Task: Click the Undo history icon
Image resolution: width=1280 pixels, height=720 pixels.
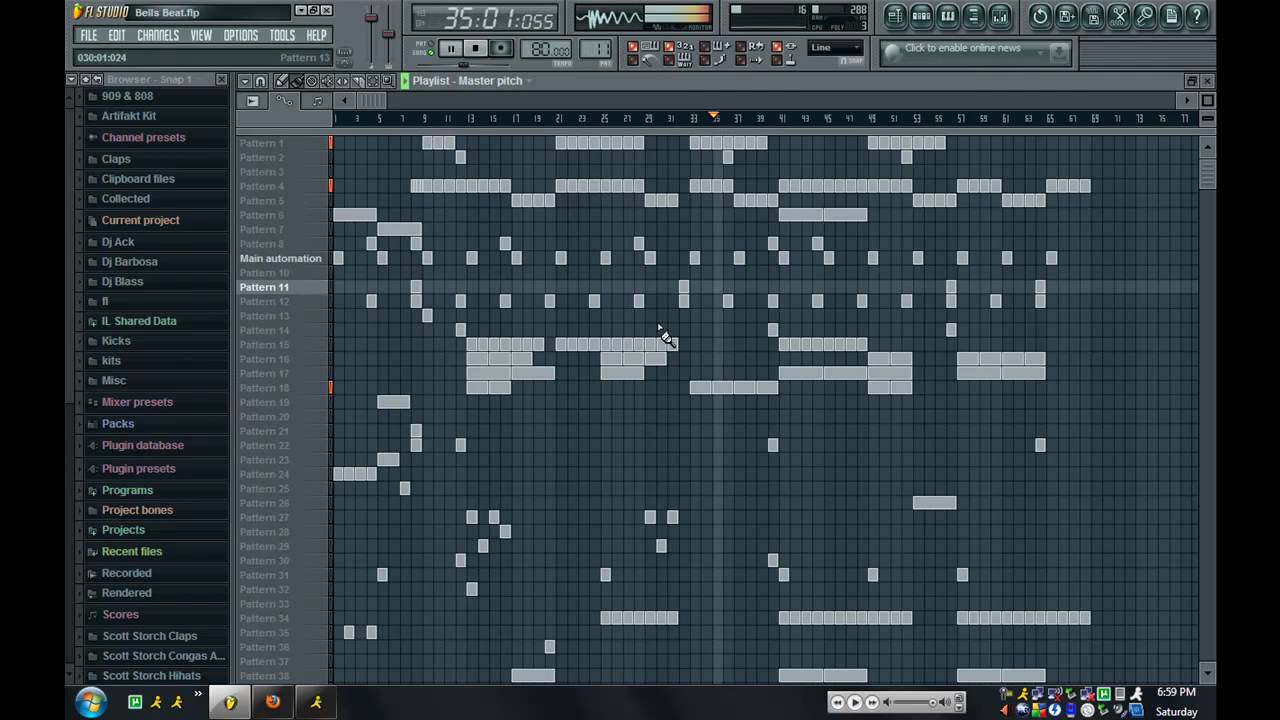Action: 1041,16
